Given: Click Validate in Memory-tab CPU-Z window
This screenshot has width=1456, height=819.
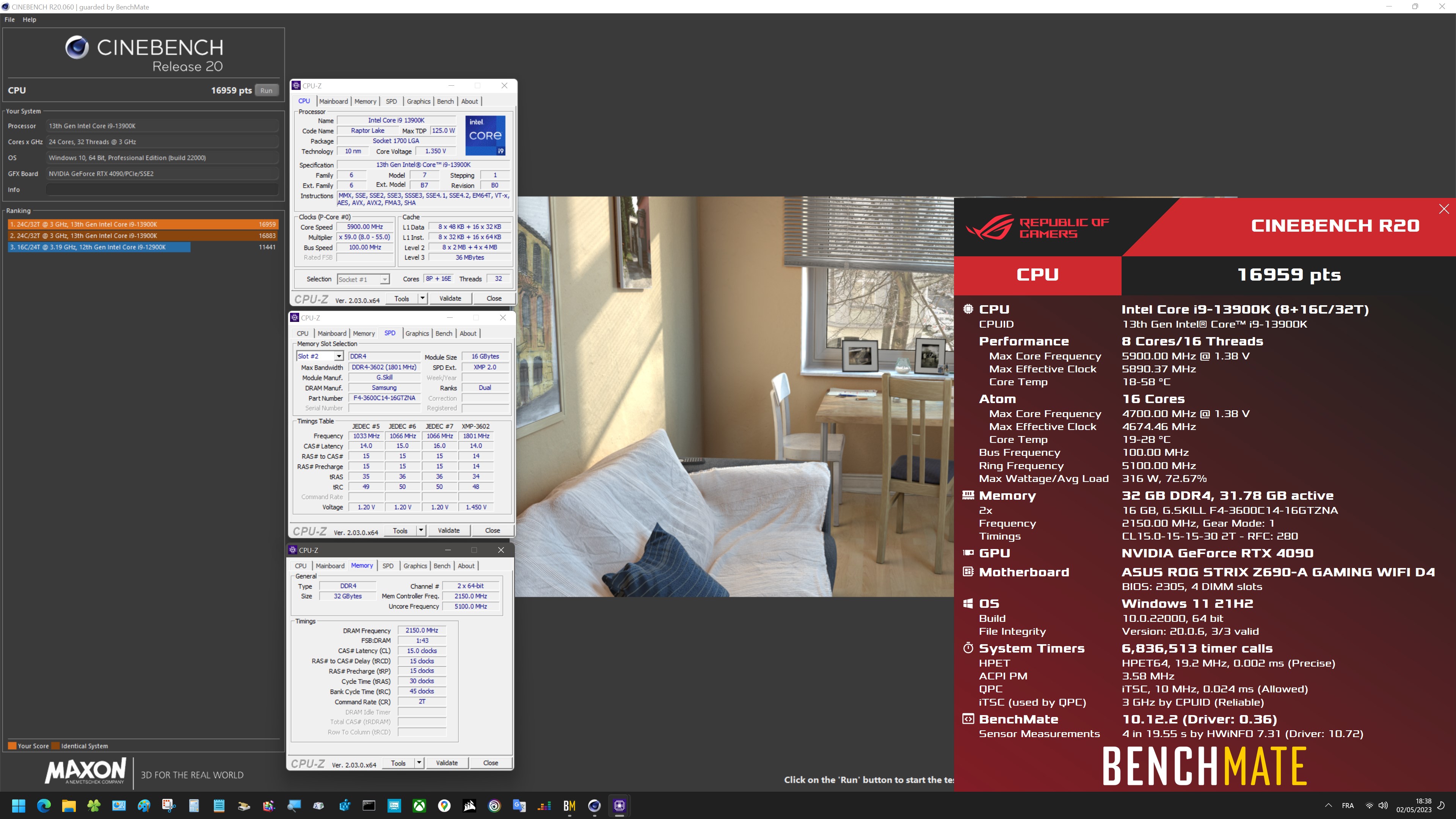Looking at the screenshot, I should pos(447,763).
